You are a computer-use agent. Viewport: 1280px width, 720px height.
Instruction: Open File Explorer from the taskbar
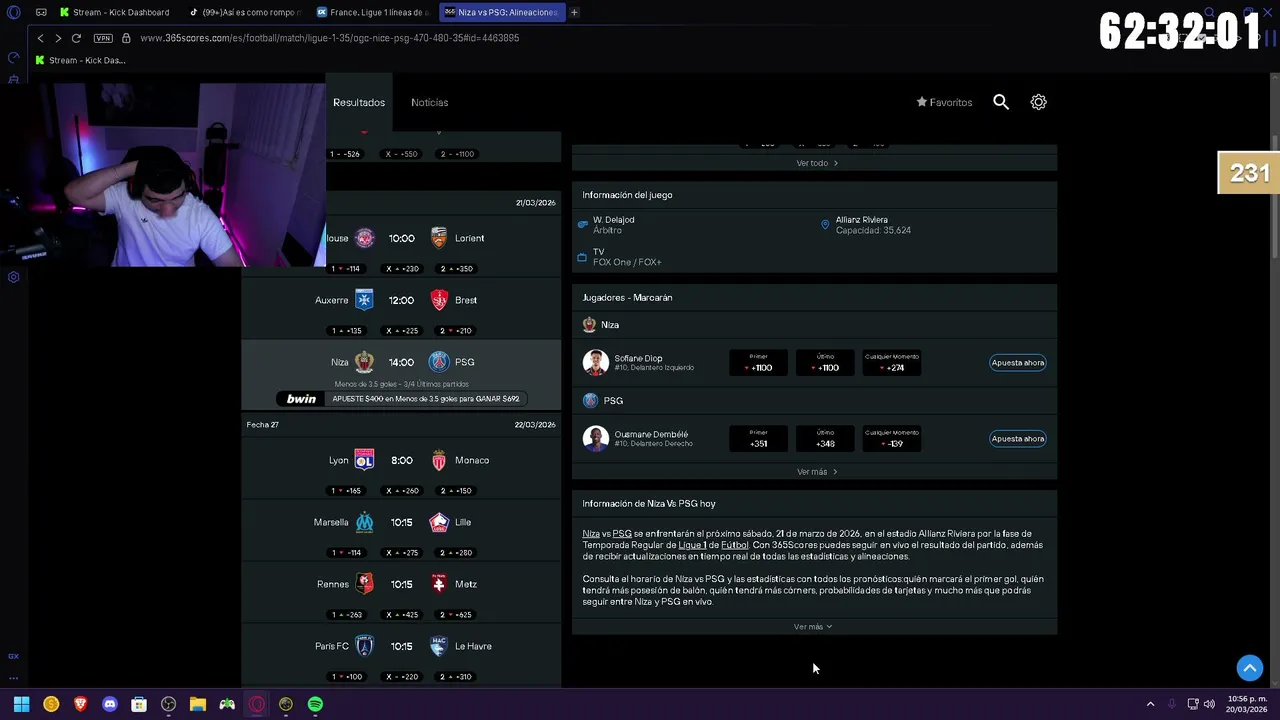[198, 704]
